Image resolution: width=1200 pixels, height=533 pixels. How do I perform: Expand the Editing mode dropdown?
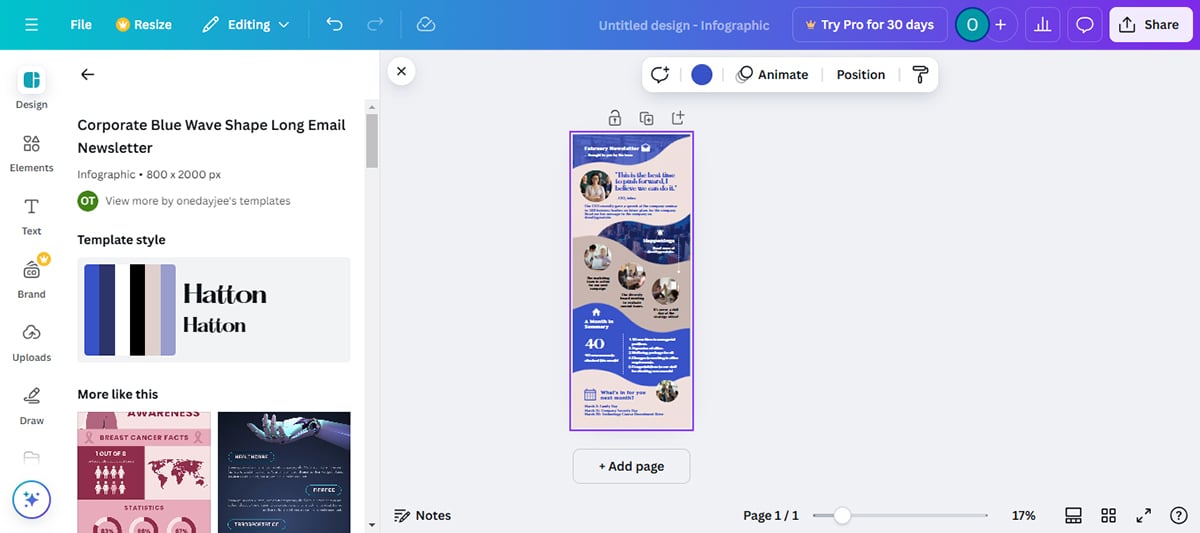click(246, 24)
